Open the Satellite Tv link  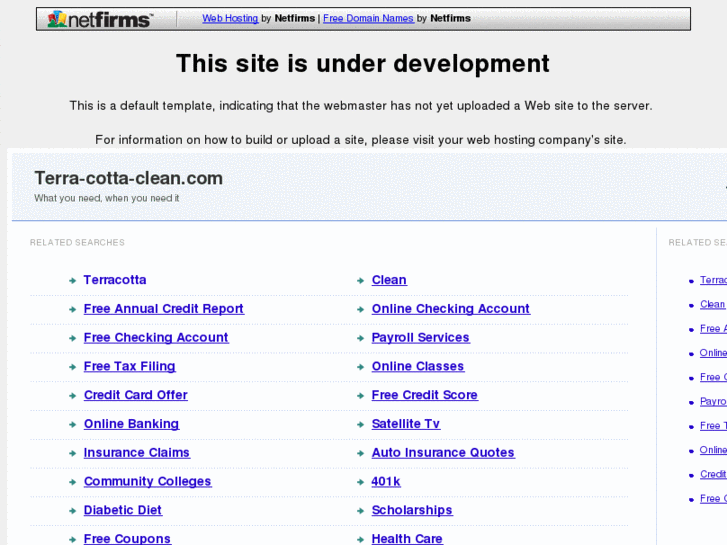pos(406,423)
